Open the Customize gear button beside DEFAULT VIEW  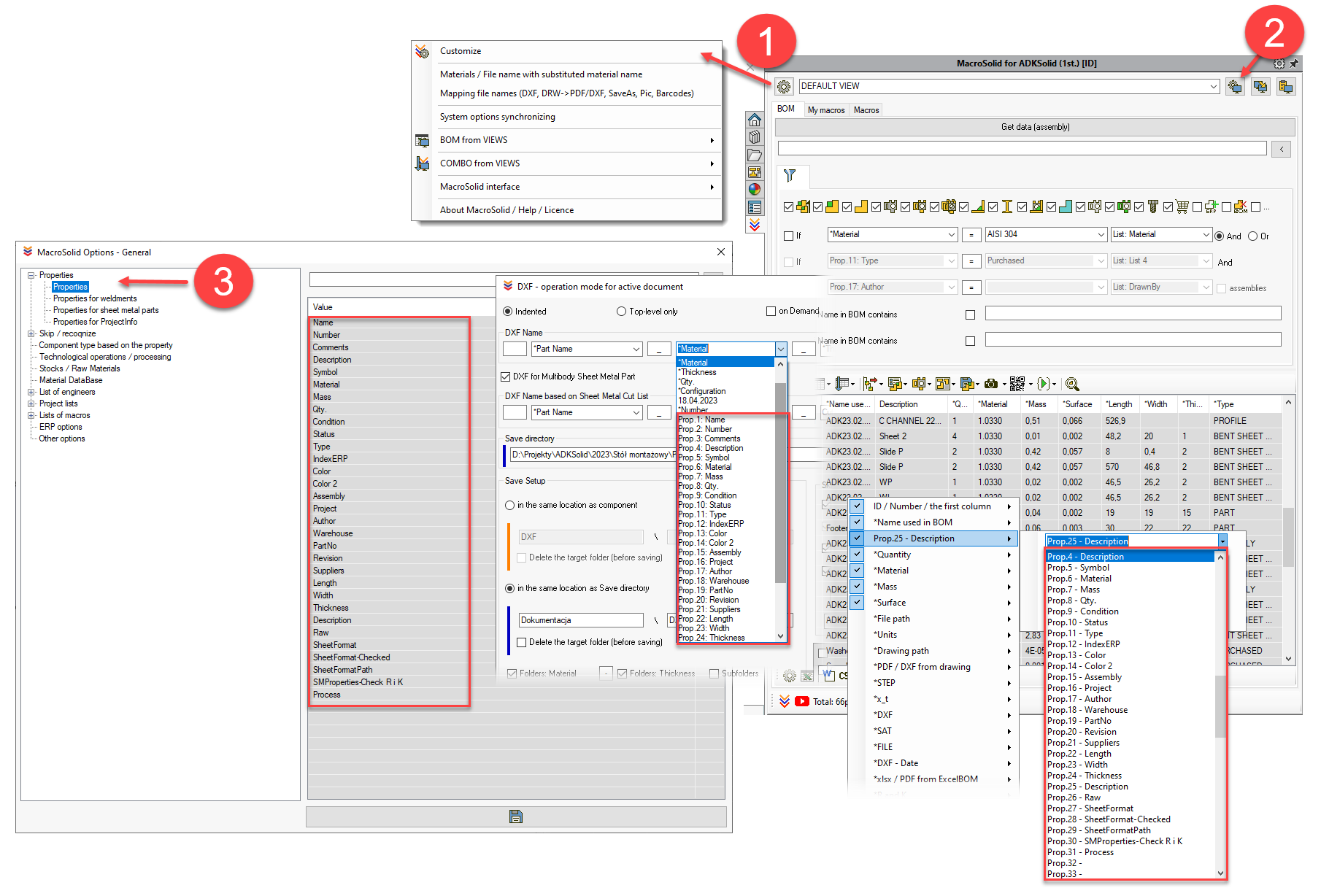coord(783,87)
